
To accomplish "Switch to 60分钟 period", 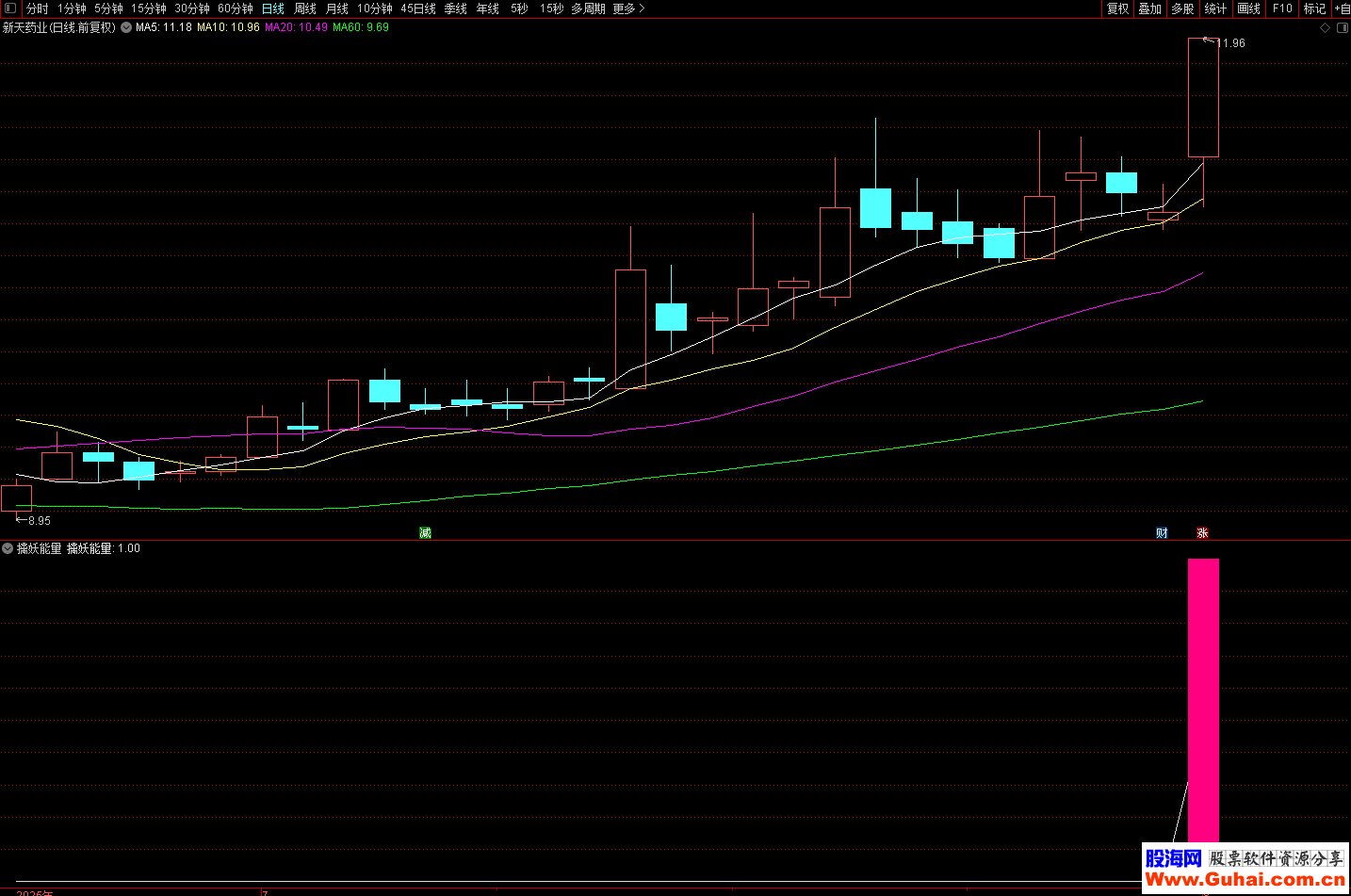I will 236,8.
